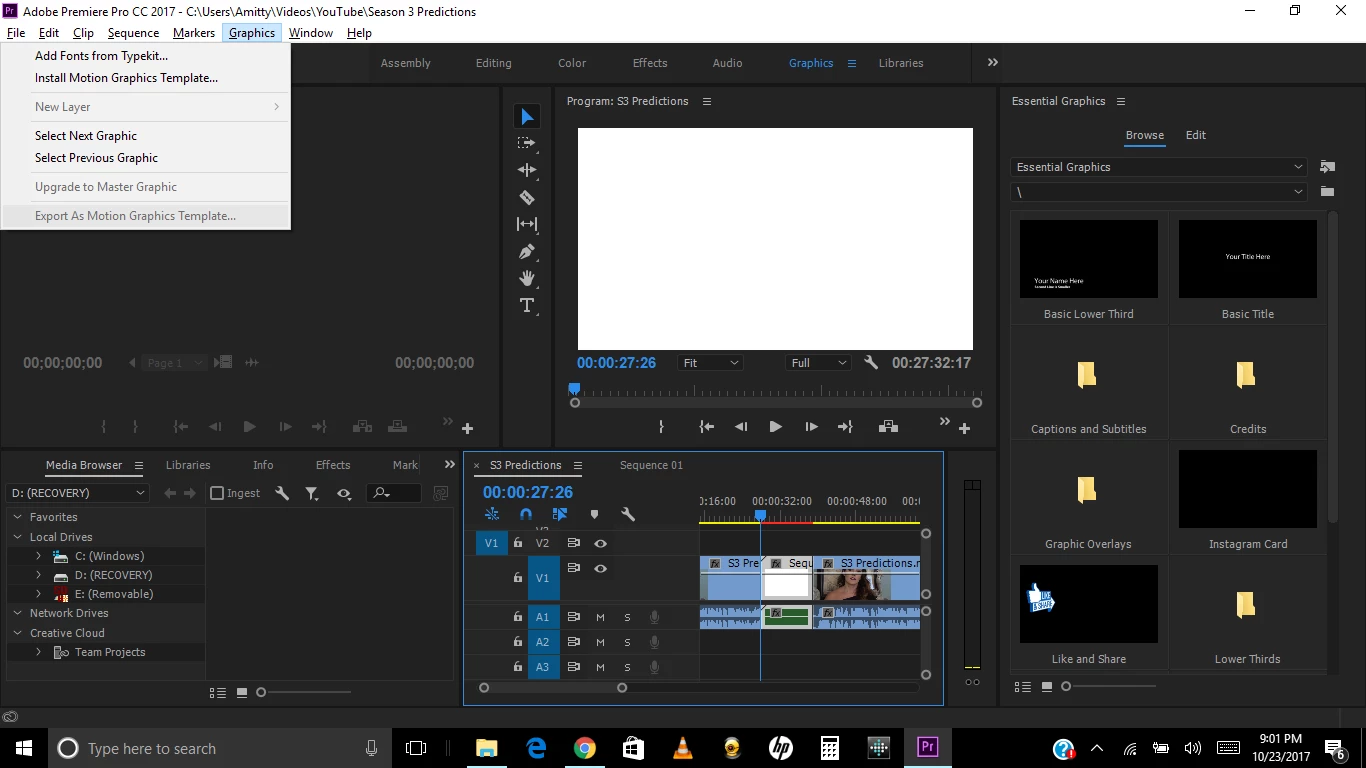Screen dimensions: 1366x768
Task: Open Program Monitor settings wrench
Action: [x=871, y=363]
